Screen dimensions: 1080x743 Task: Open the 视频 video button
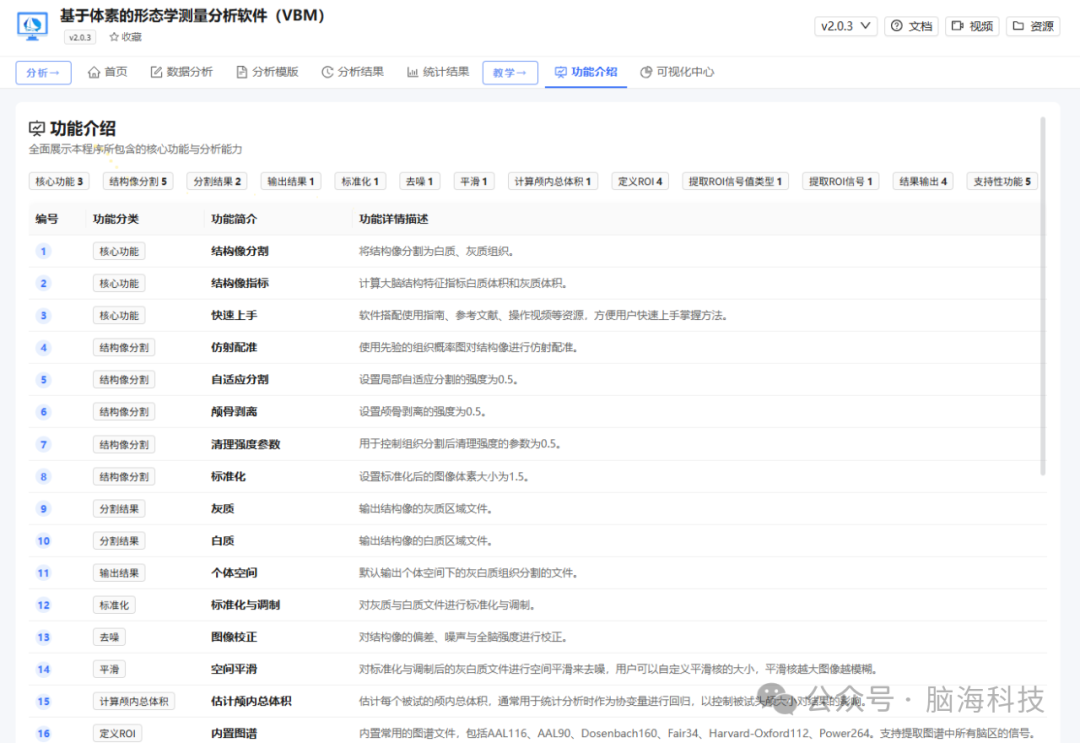point(972,26)
